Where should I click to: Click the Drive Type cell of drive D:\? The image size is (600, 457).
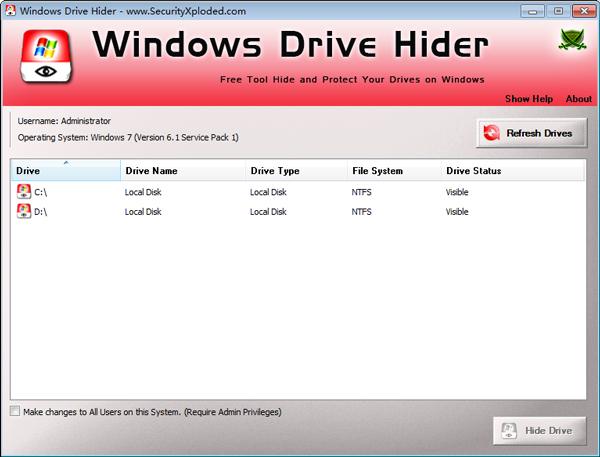point(268,212)
